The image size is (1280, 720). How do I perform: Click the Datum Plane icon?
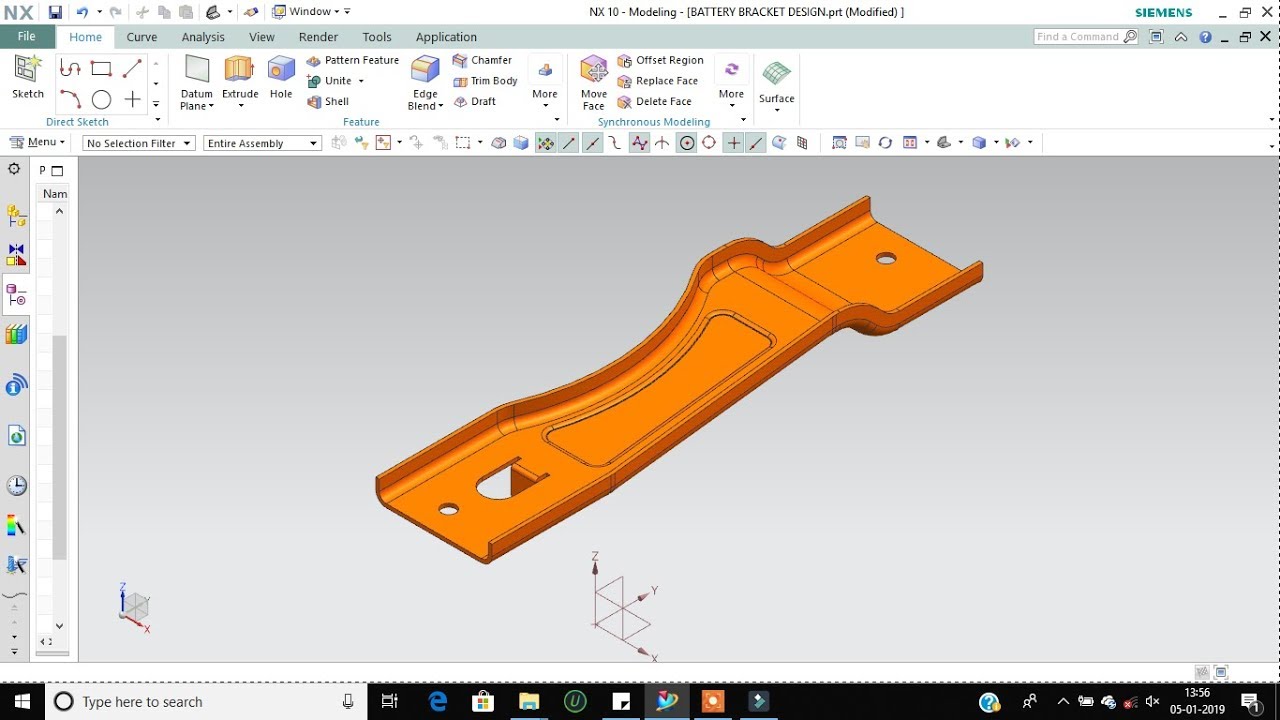[x=197, y=69]
